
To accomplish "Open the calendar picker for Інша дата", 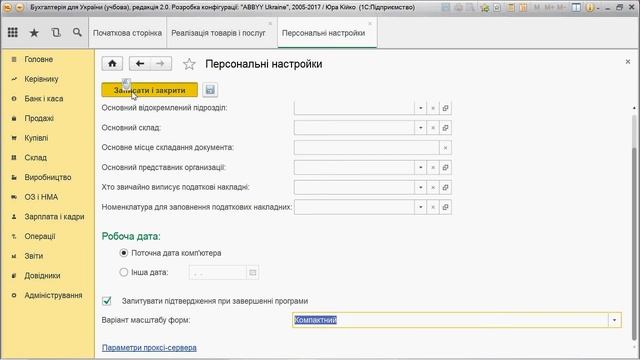I will 253,272.
